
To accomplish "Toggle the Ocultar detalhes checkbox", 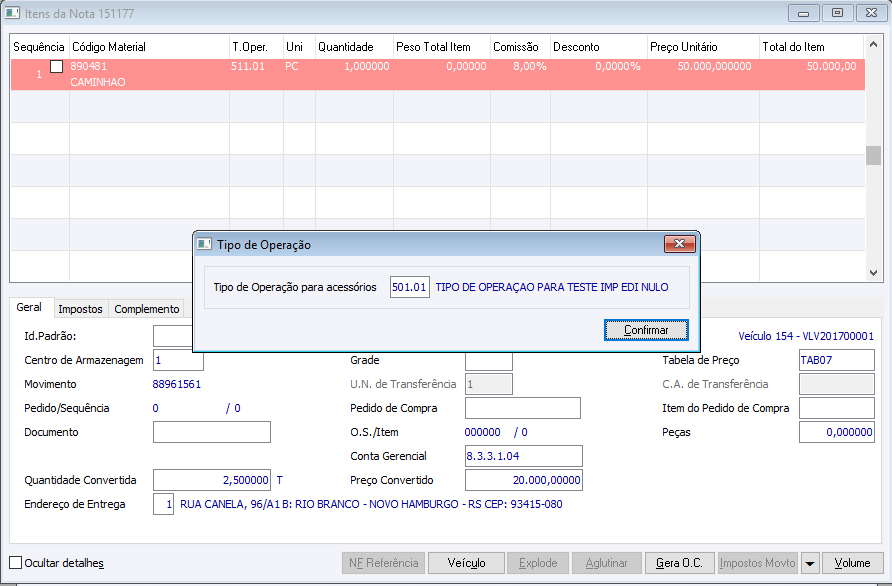I will [x=16, y=563].
